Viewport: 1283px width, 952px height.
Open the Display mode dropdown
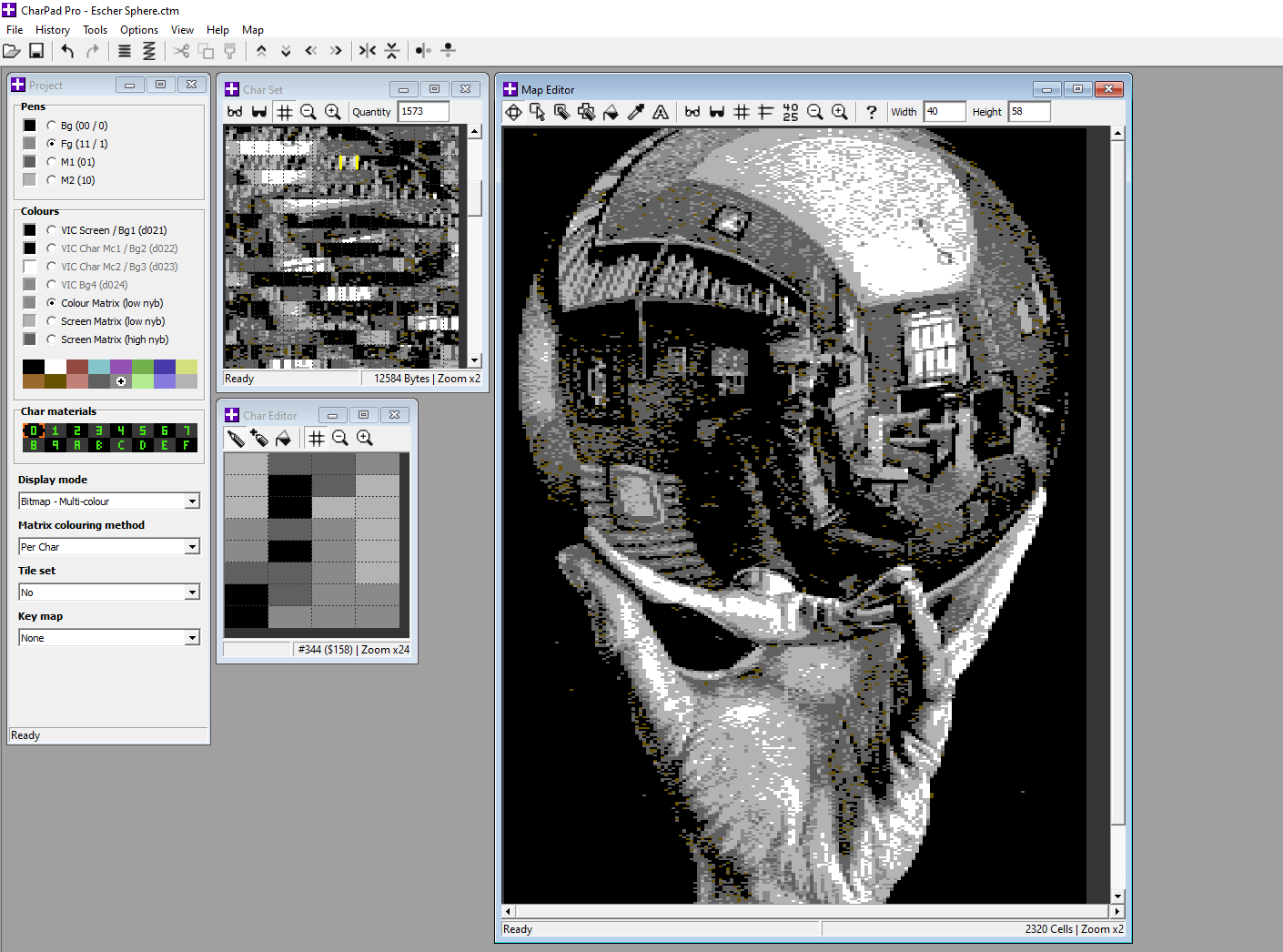(192, 501)
